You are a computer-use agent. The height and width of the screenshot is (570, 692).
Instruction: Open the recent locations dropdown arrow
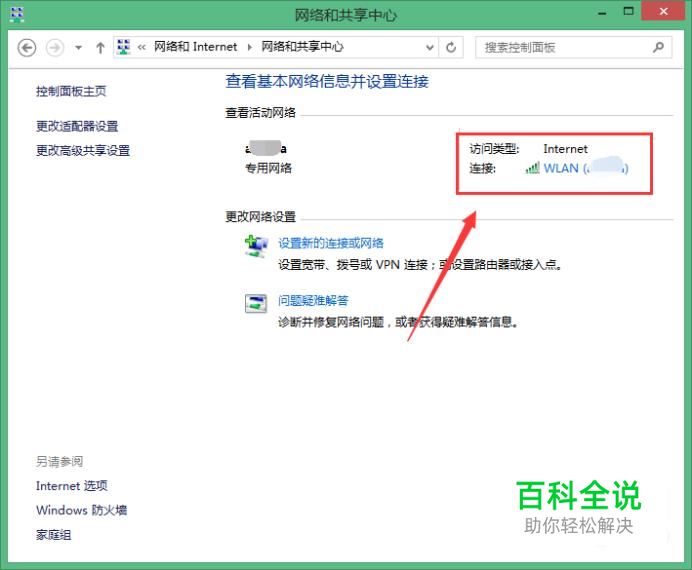[x=78, y=47]
